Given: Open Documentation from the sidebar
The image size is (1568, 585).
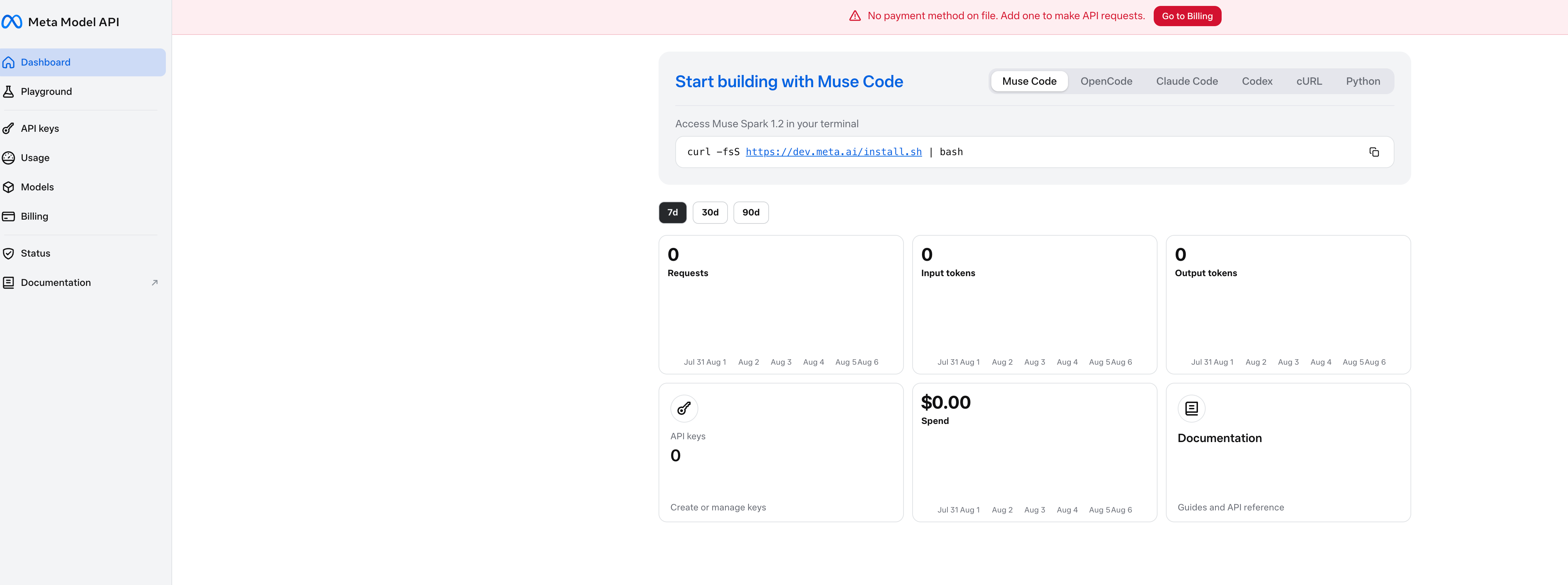Looking at the screenshot, I should point(83,282).
